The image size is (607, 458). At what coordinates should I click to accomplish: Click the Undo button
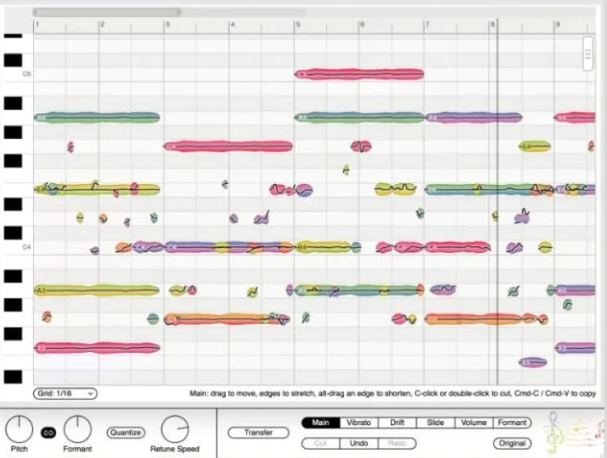click(359, 443)
